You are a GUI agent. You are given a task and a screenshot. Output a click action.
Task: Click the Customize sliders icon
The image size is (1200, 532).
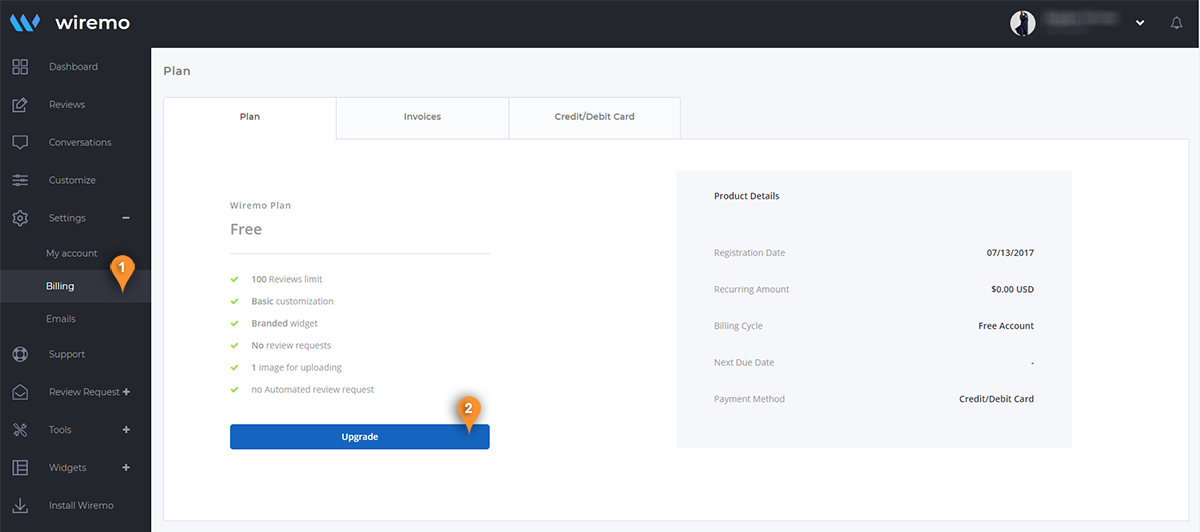point(20,180)
